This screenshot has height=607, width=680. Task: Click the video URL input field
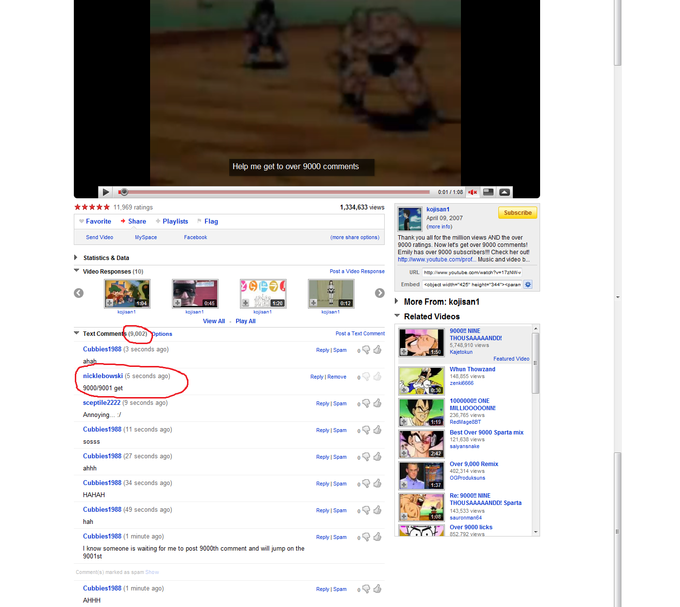(x=472, y=272)
